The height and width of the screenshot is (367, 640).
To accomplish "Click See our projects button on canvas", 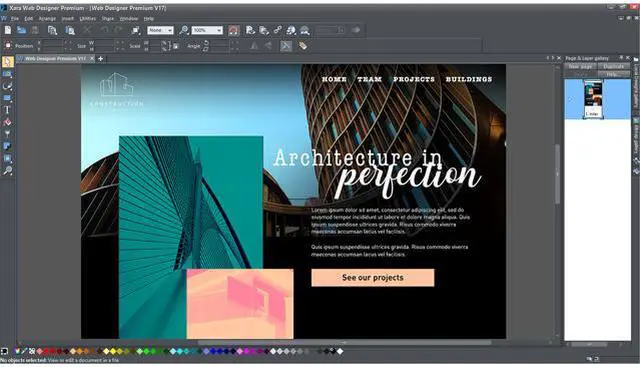I will click(373, 278).
